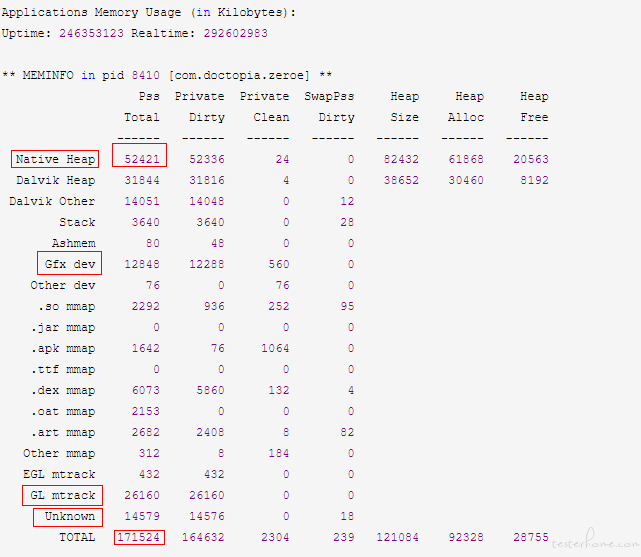Select Gfx dev Pss Total 12848
The width and height of the screenshot is (641, 557).
[x=142, y=264]
